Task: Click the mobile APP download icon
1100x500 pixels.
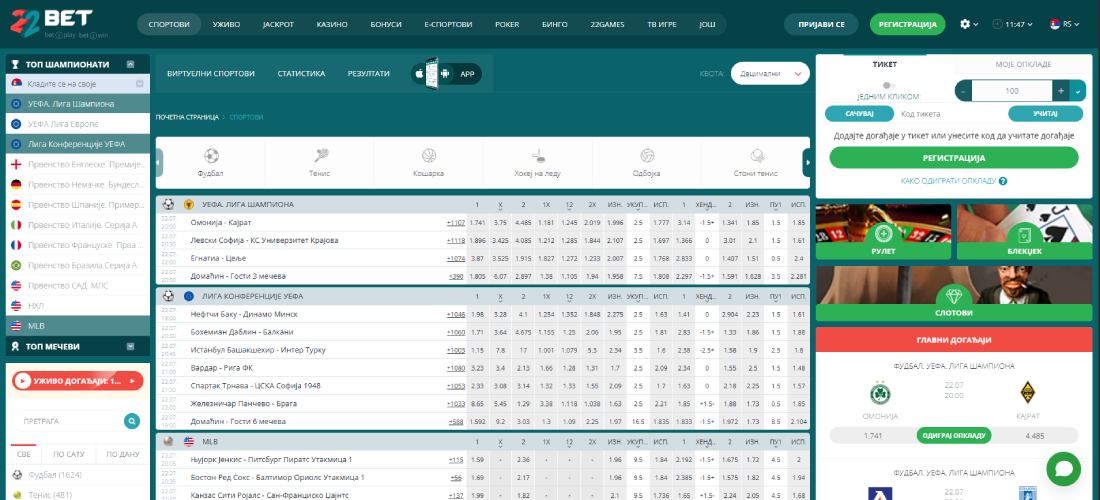Action: tap(446, 74)
